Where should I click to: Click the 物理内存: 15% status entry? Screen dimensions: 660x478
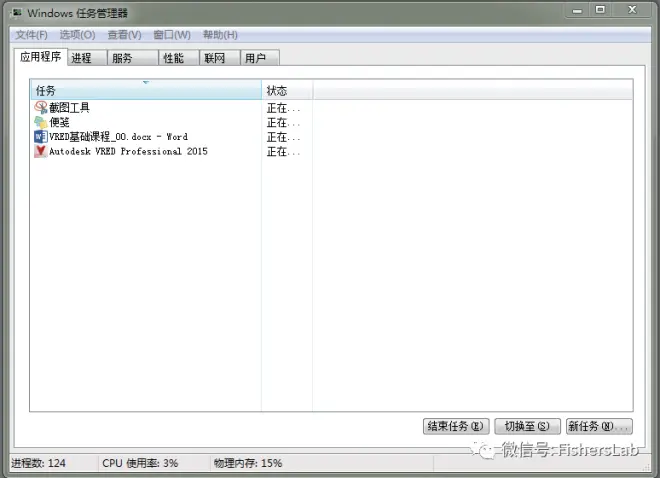[x=248, y=463]
